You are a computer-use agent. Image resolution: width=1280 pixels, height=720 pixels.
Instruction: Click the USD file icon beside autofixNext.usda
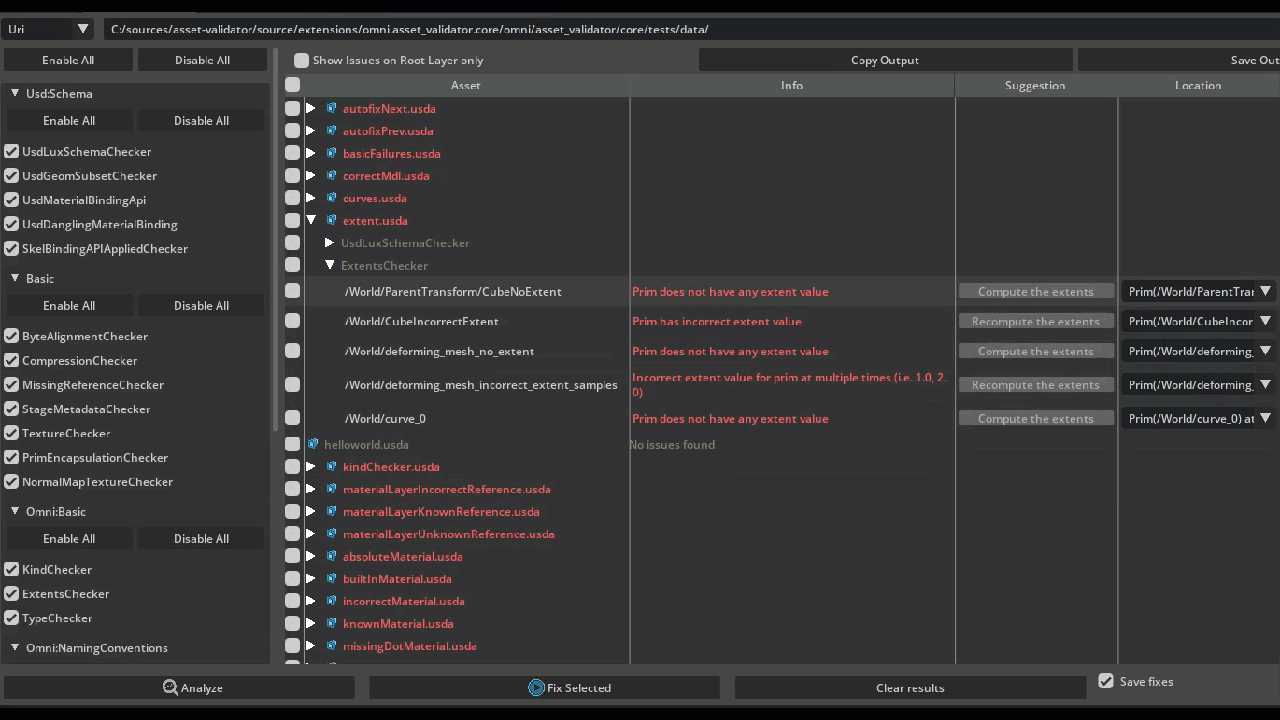click(x=332, y=108)
